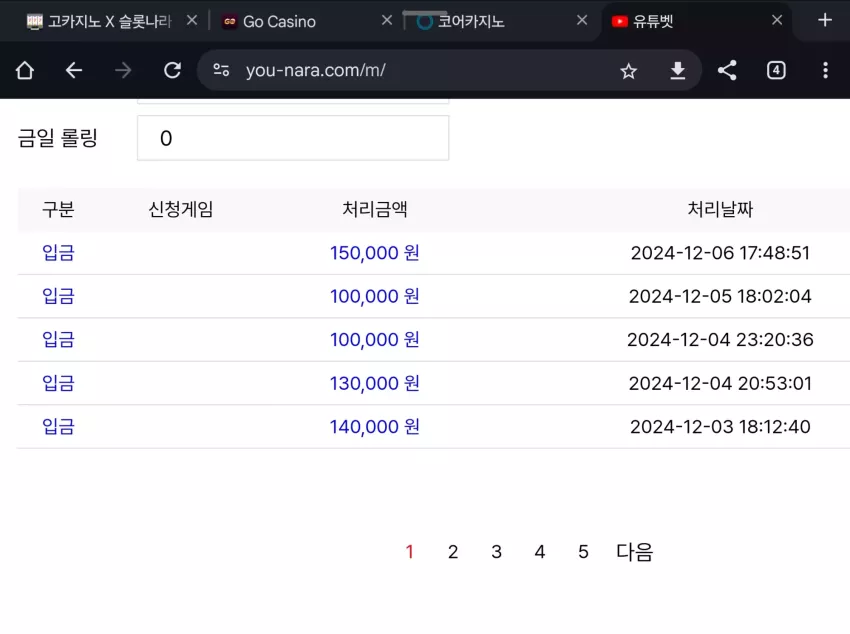This screenshot has width=850, height=634.
Task: Reload the you-nara.com page
Action: point(172,70)
